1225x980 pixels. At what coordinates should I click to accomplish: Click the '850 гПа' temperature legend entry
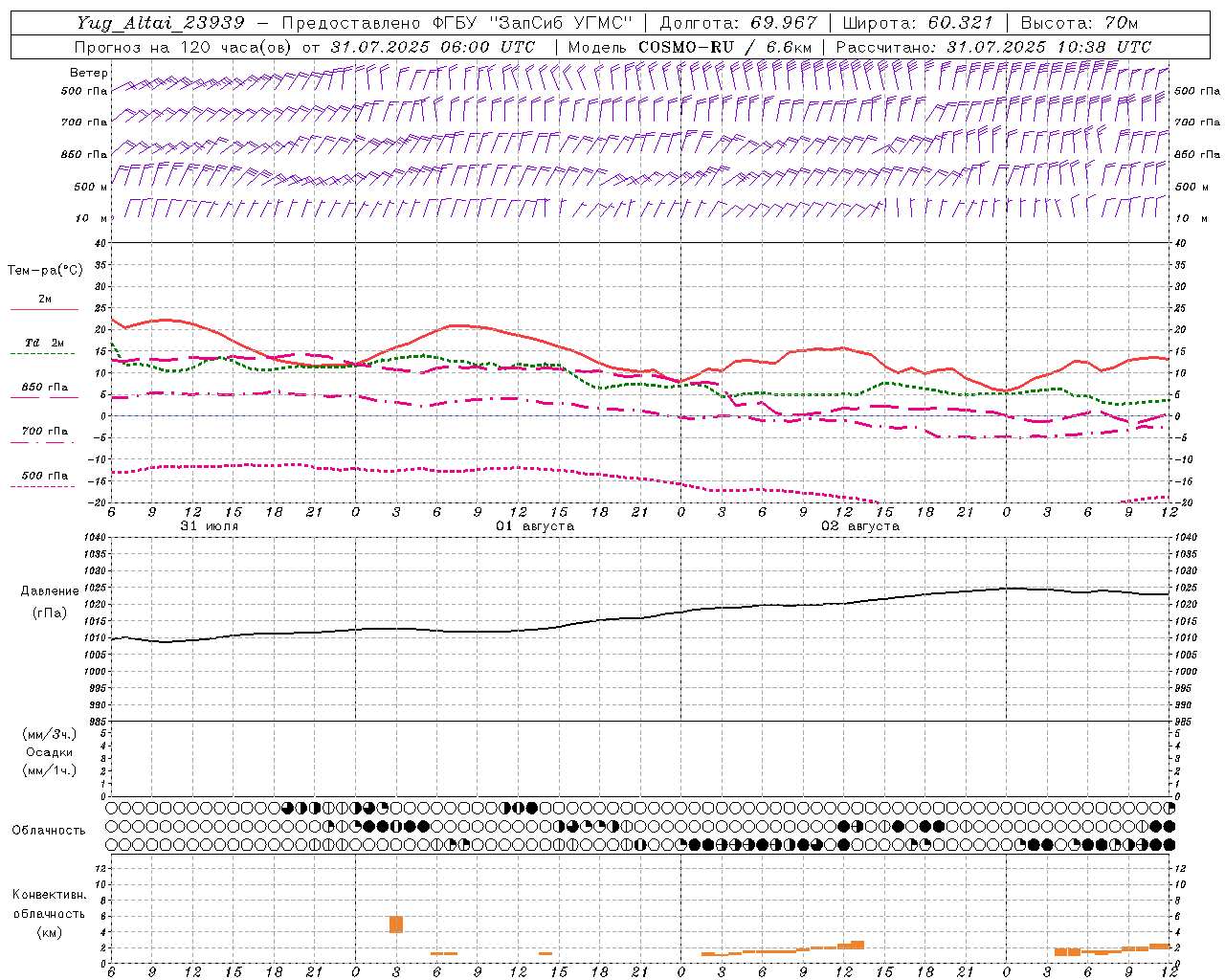tap(44, 388)
